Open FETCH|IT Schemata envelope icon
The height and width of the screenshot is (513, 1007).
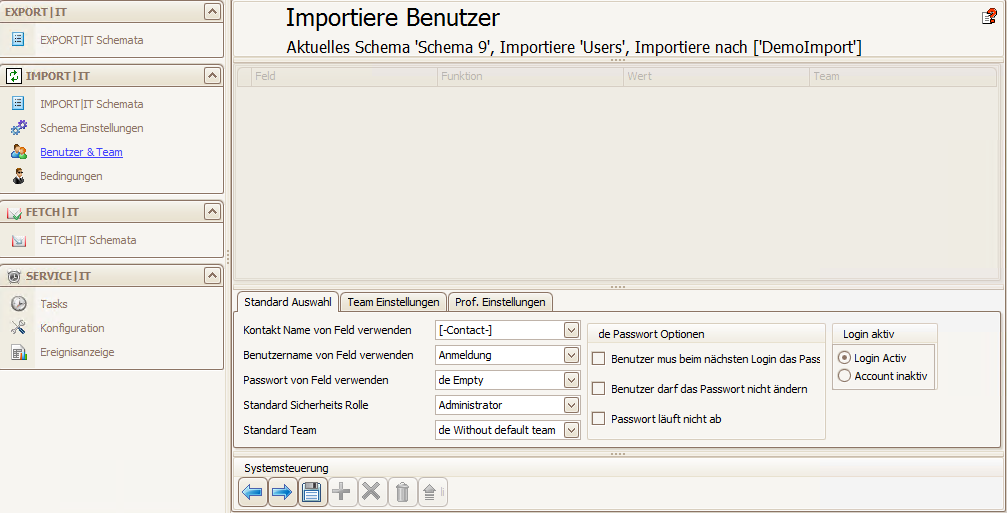[19, 241]
